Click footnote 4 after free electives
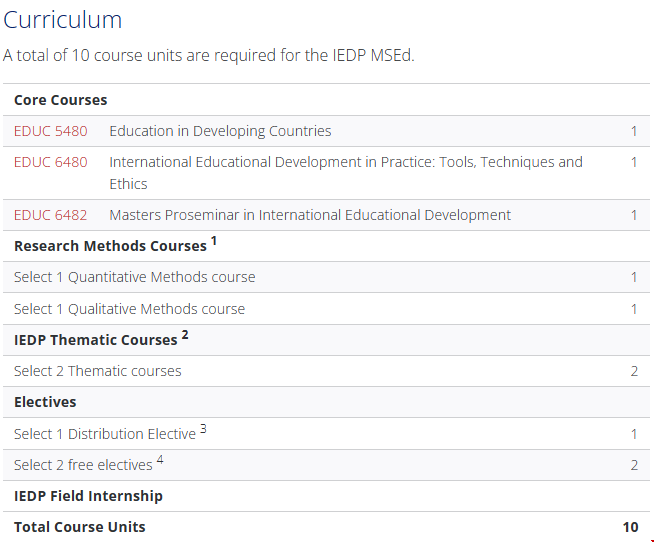This screenshot has width=654, height=542. (x=160, y=461)
